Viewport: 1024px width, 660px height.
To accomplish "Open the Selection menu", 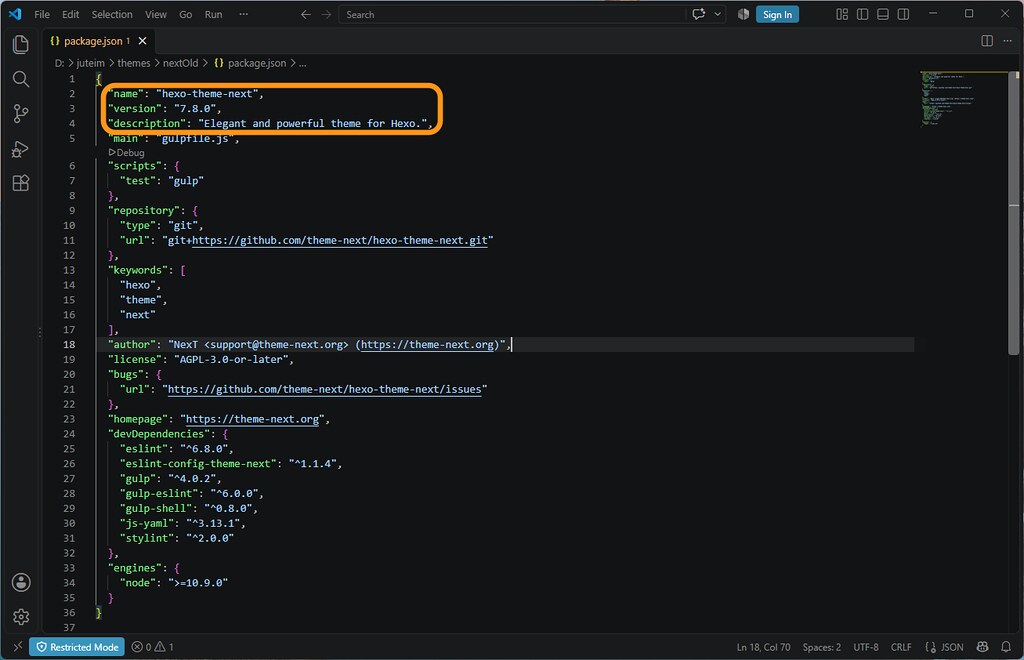I will click(112, 14).
